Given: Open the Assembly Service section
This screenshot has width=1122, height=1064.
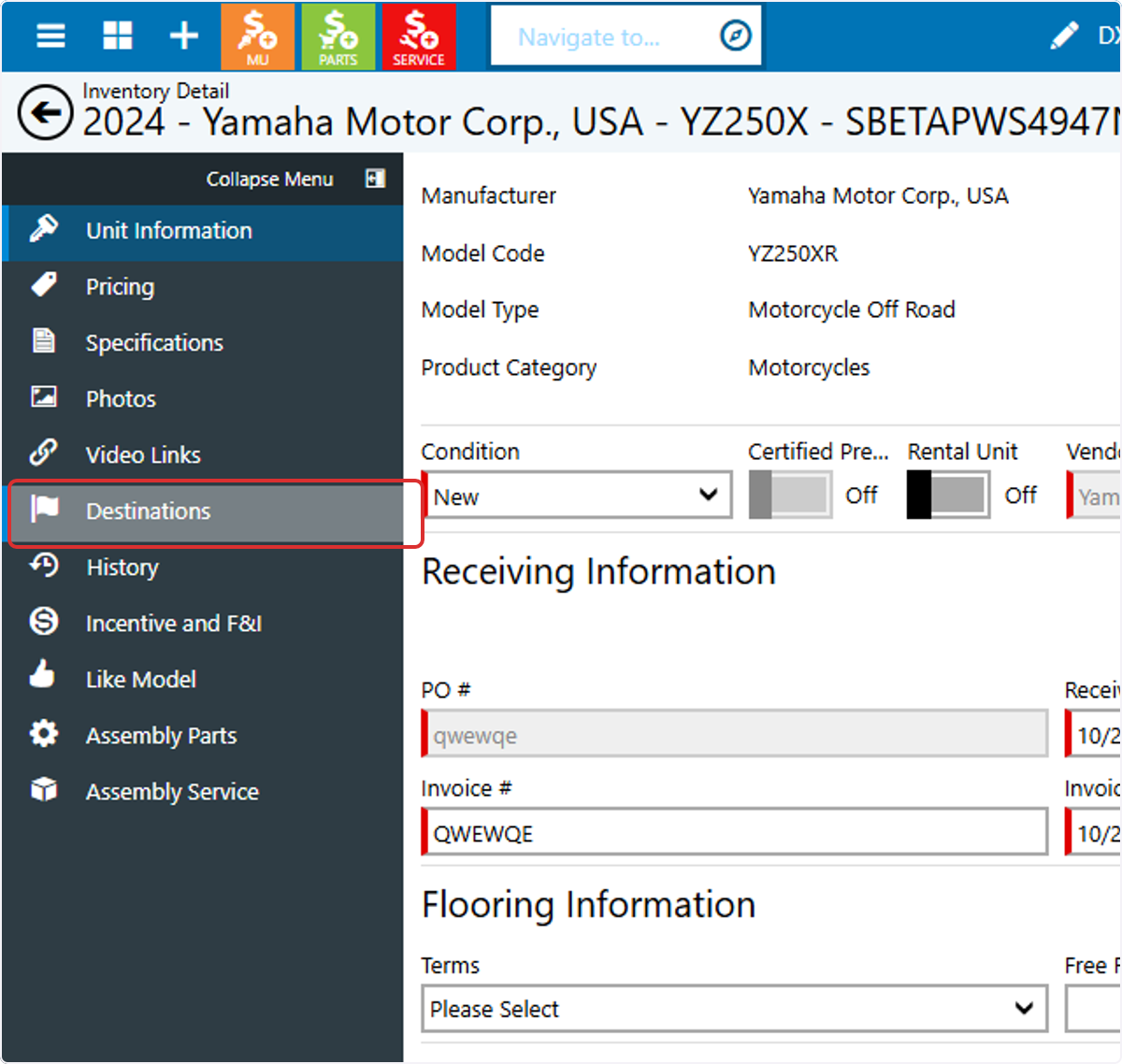Looking at the screenshot, I should 203,792.
